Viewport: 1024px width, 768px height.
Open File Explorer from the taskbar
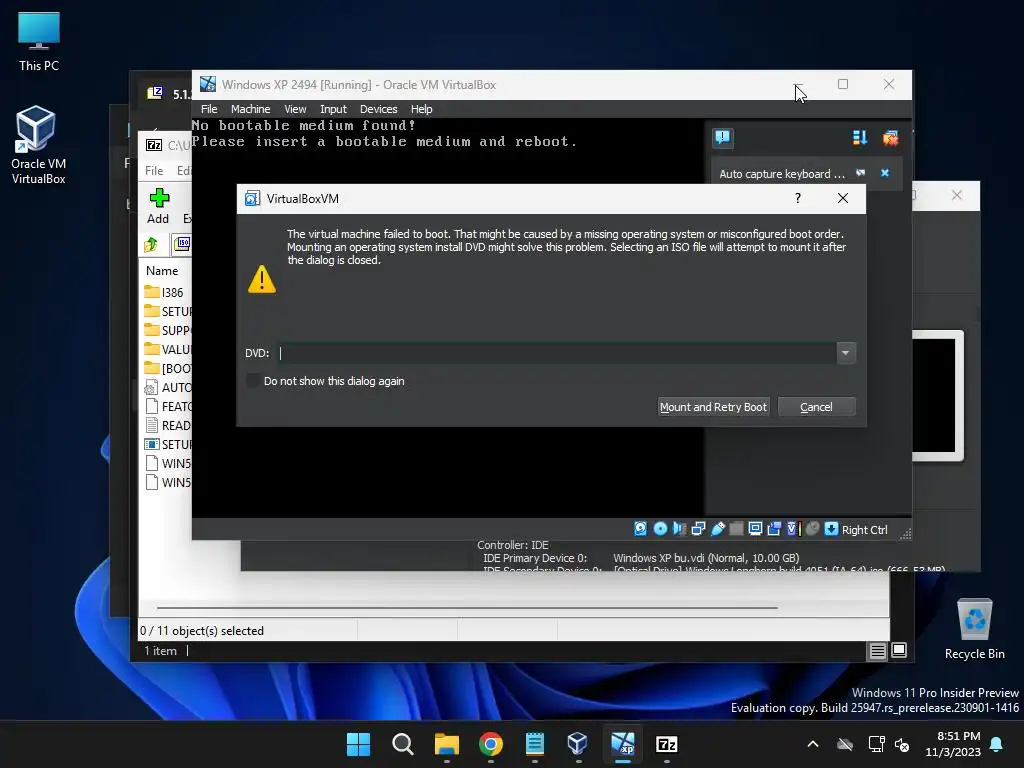coord(447,744)
